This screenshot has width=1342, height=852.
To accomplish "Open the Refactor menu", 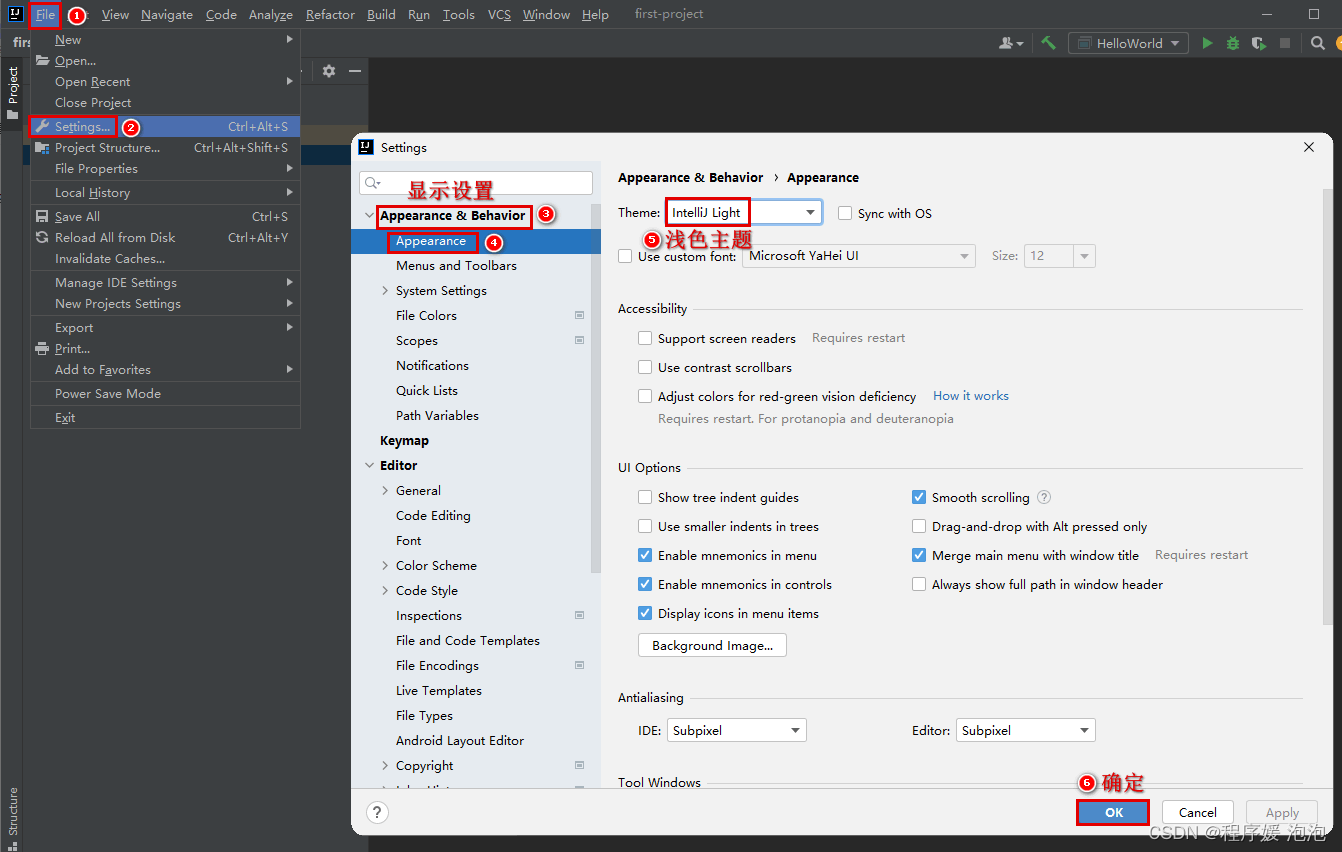I will pos(330,14).
